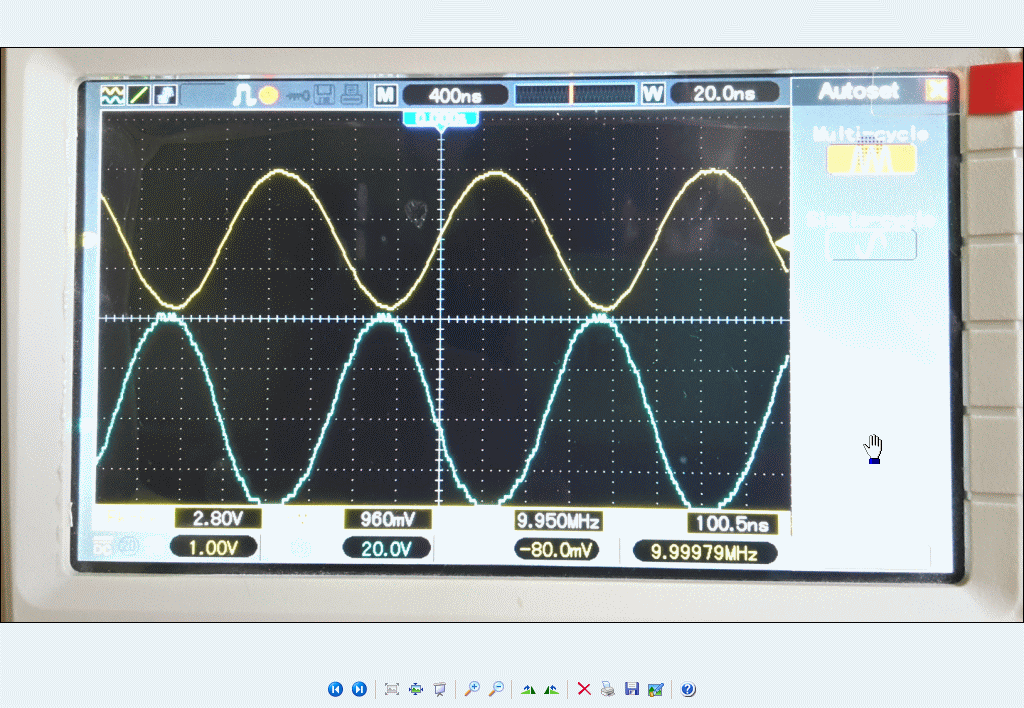Rotate the image counterclockwise

click(551, 689)
